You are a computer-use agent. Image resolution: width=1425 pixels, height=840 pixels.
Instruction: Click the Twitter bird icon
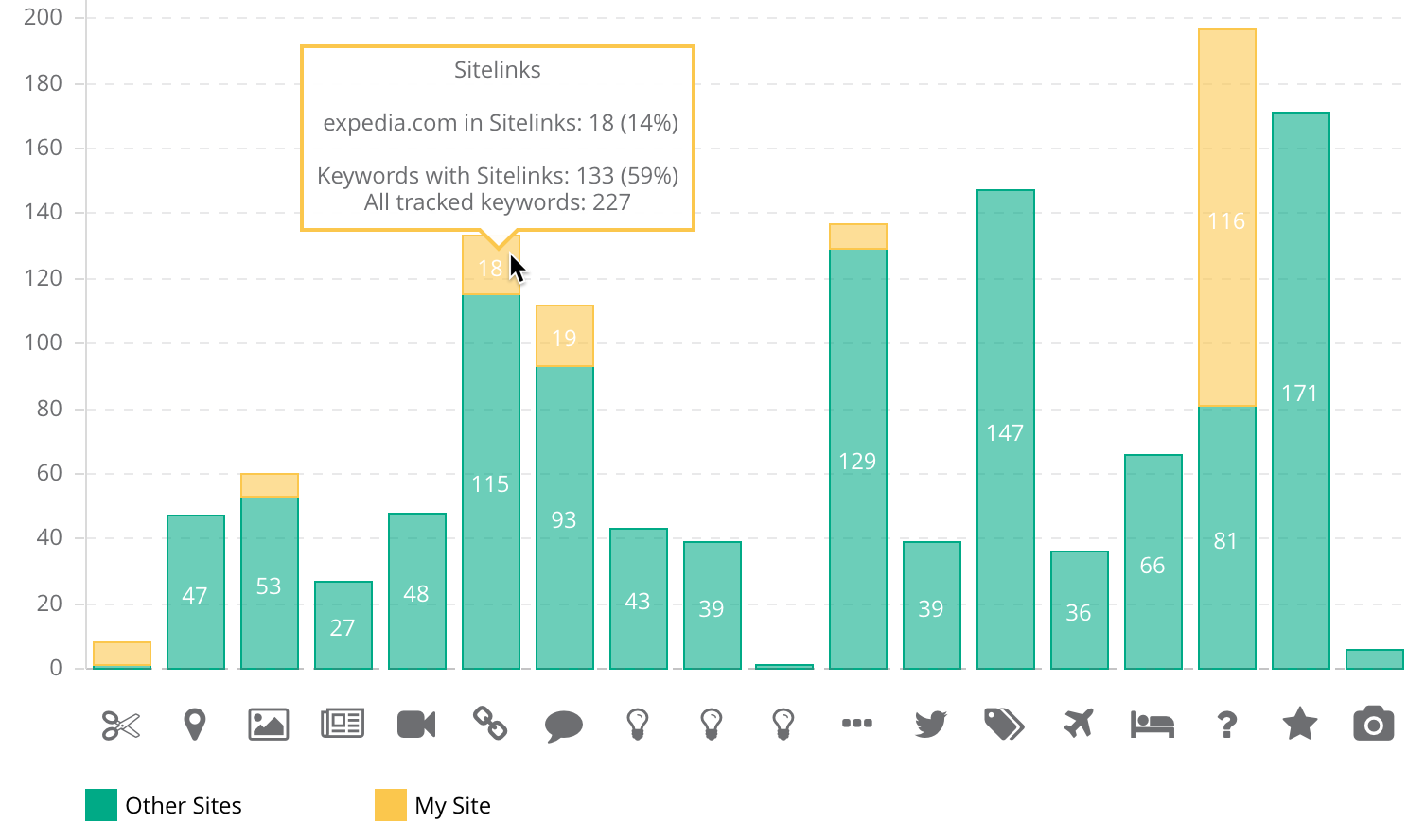[x=931, y=725]
